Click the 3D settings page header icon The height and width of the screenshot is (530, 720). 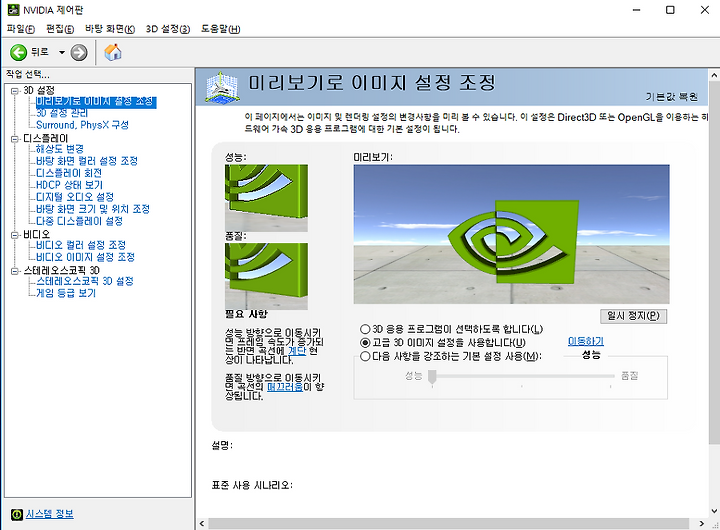(222, 87)
